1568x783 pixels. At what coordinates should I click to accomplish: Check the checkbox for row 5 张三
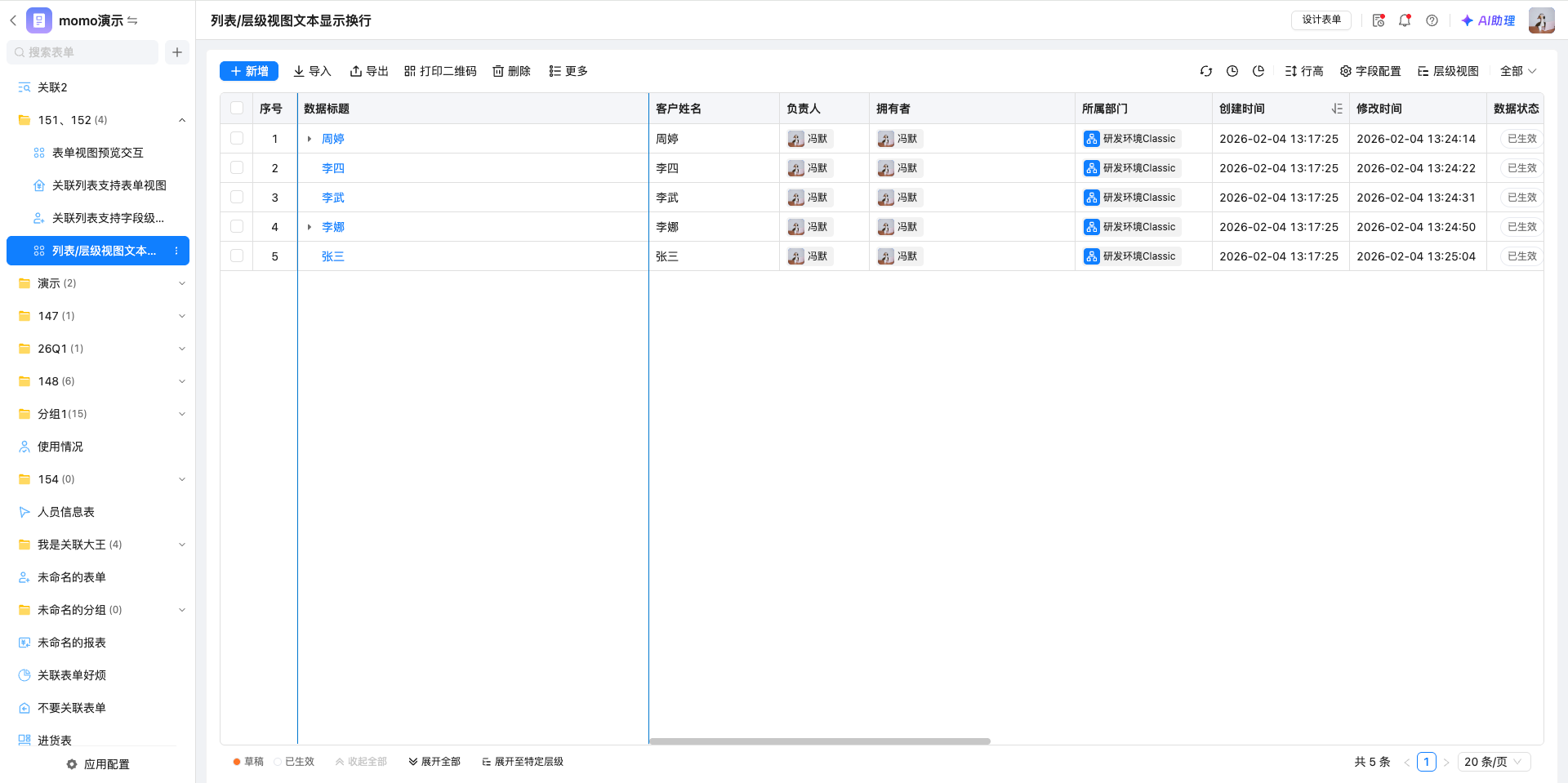coord(237,256)
